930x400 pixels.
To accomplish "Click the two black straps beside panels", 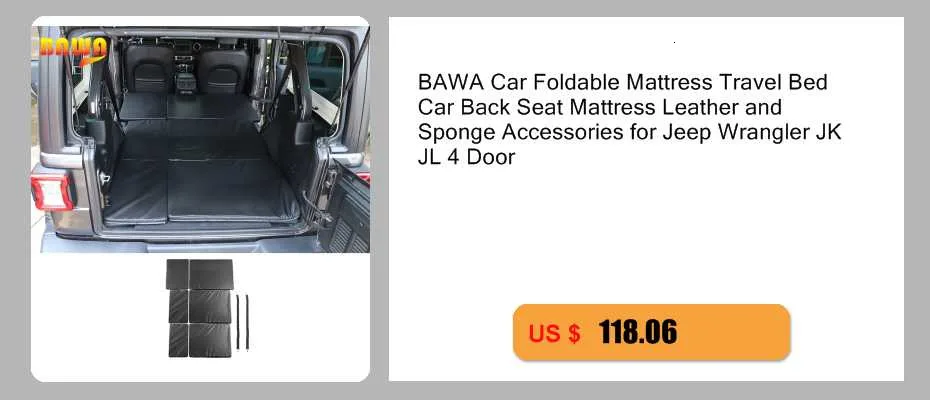I will 242,322.
